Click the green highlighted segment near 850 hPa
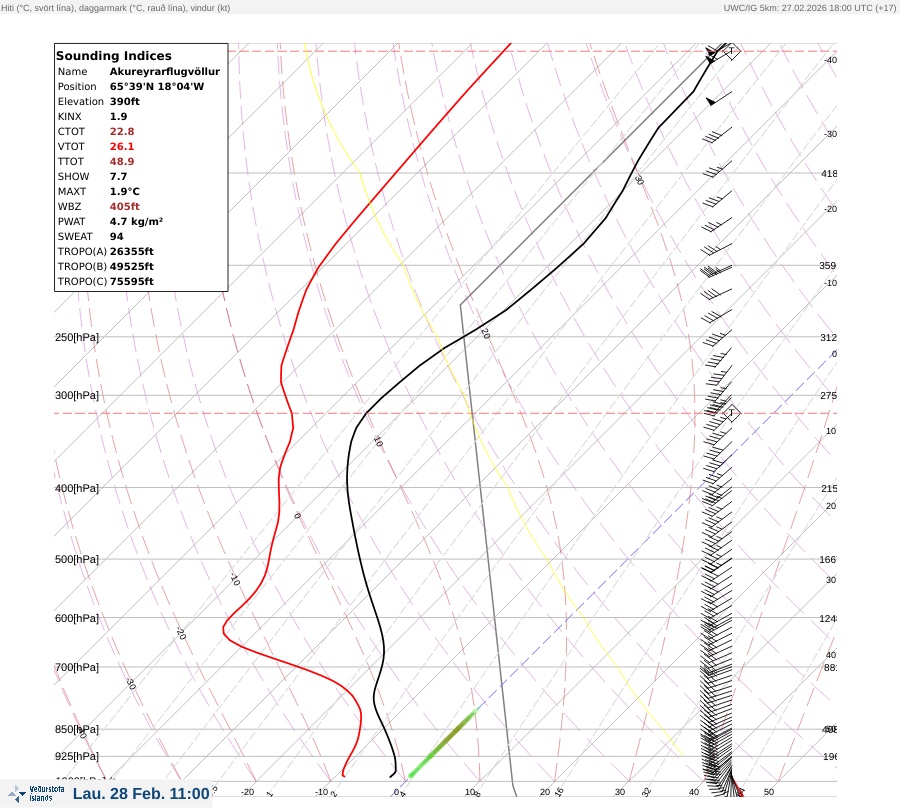This screenshot has height=808, width=900. pyautogui.click(x=443, y=744)
